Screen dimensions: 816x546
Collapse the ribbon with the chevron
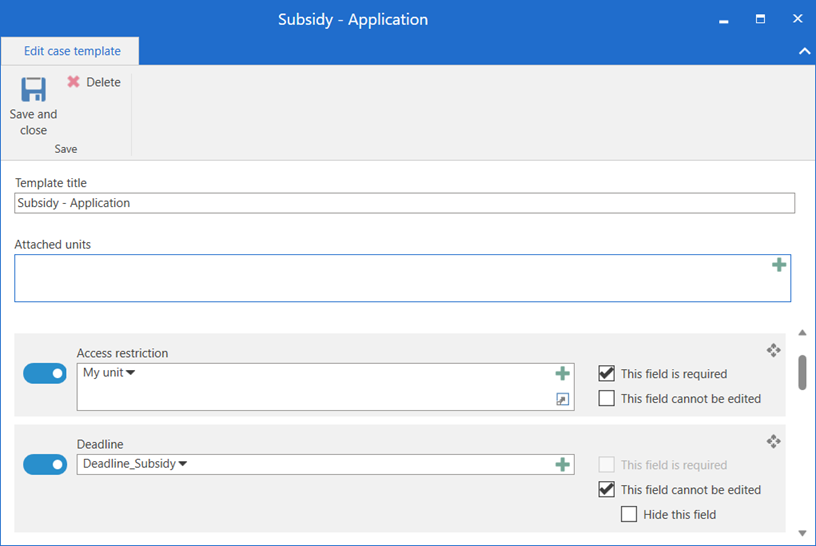pyautogui.click(x=804, y=51)
